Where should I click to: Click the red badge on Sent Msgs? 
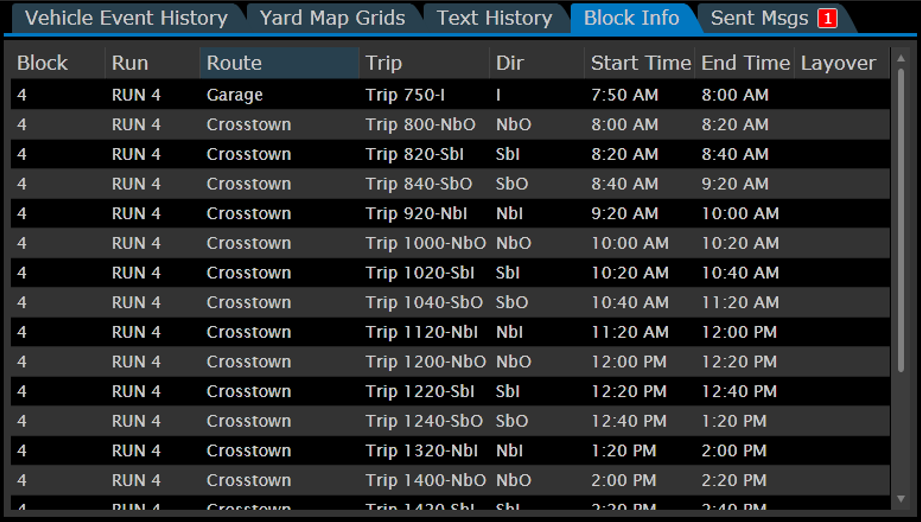click(x=826, y=18)
